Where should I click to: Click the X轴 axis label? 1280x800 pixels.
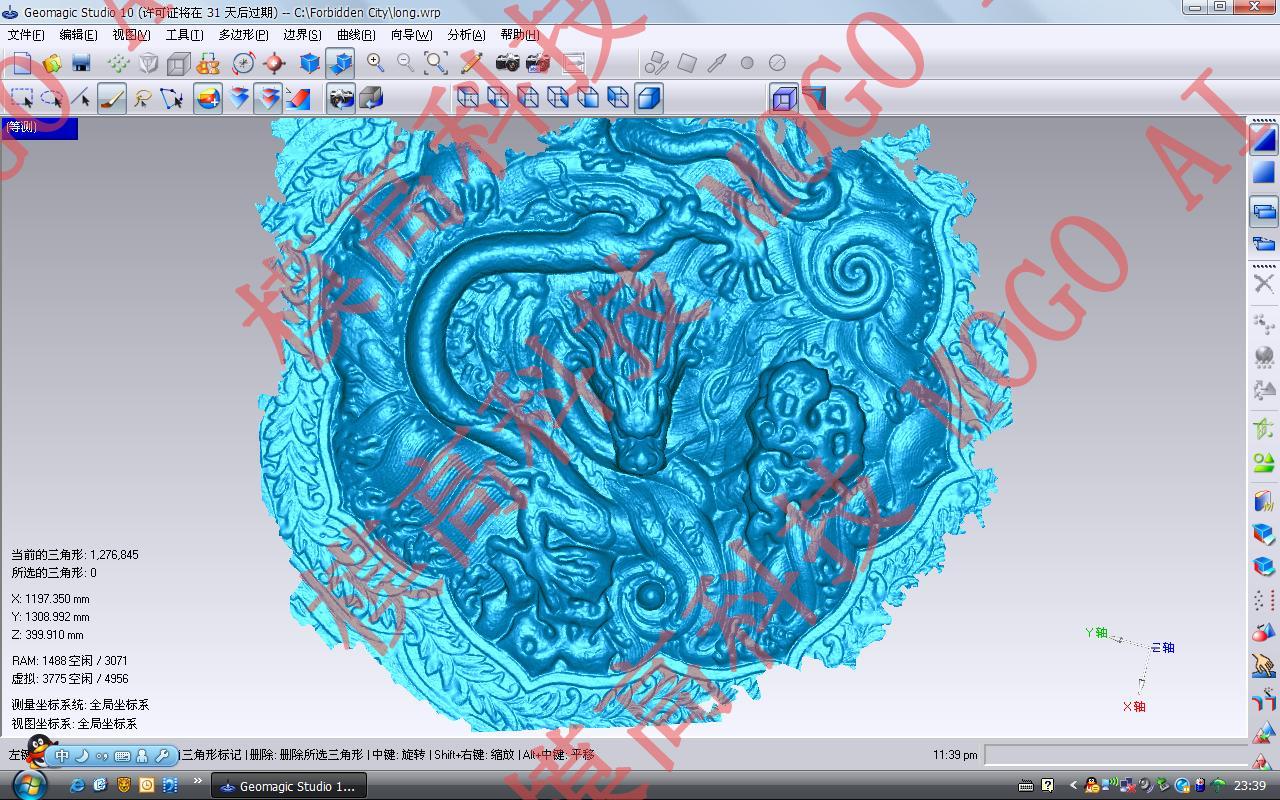[x=1134, y=706]
